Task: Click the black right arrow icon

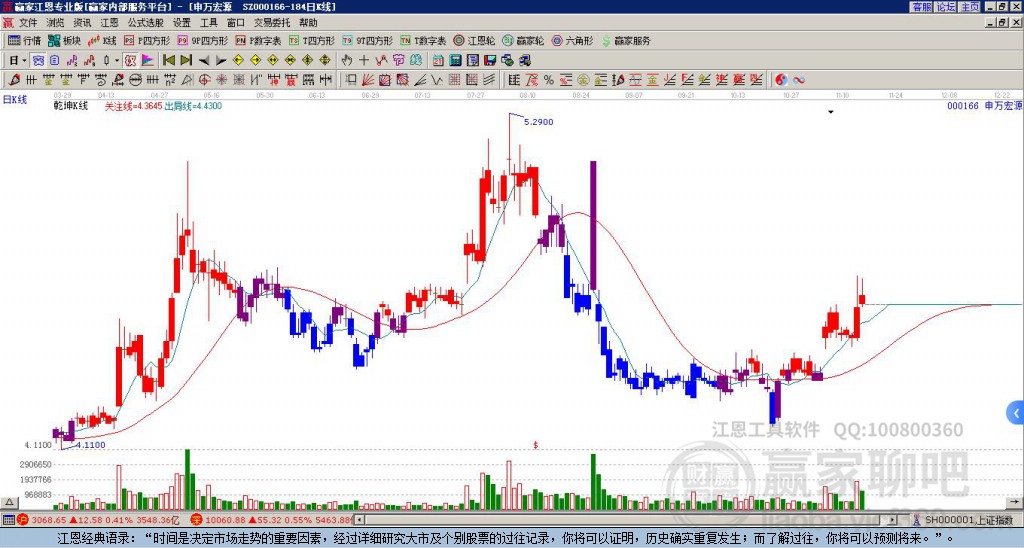Action: 221,61
